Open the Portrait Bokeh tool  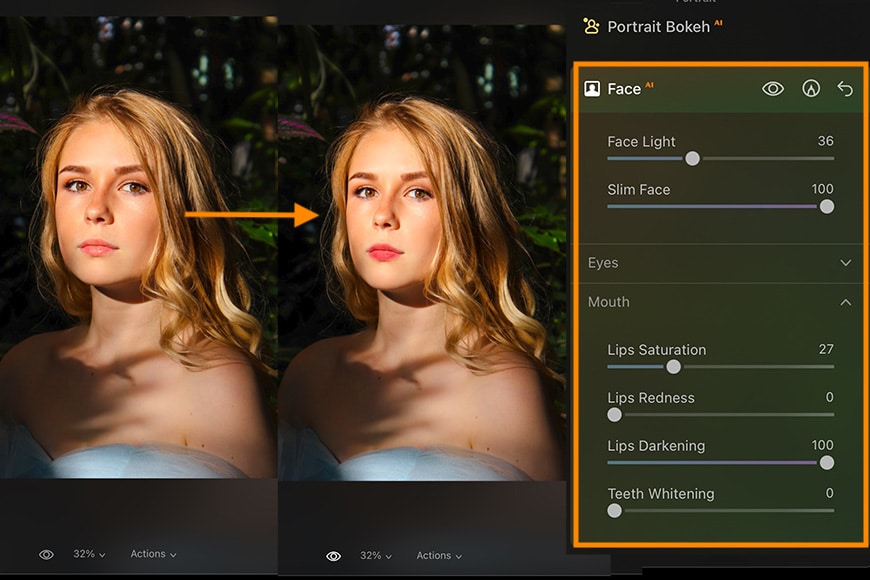(659, 27)
